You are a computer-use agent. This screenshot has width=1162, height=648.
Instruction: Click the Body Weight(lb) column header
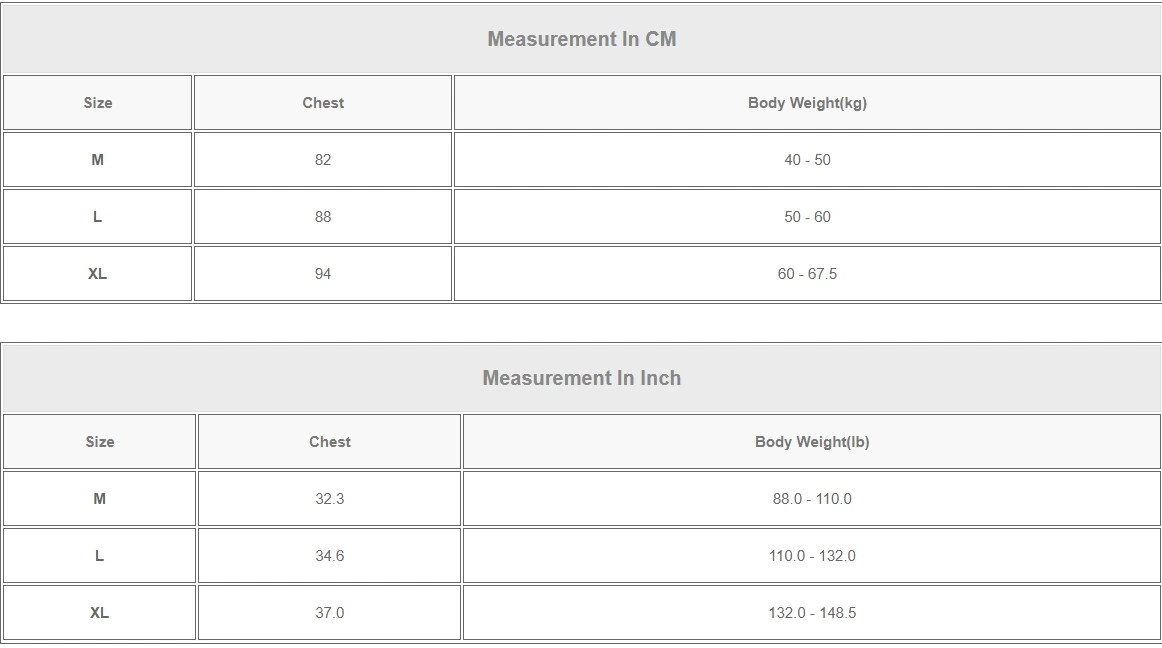click(x=812, y=442)
